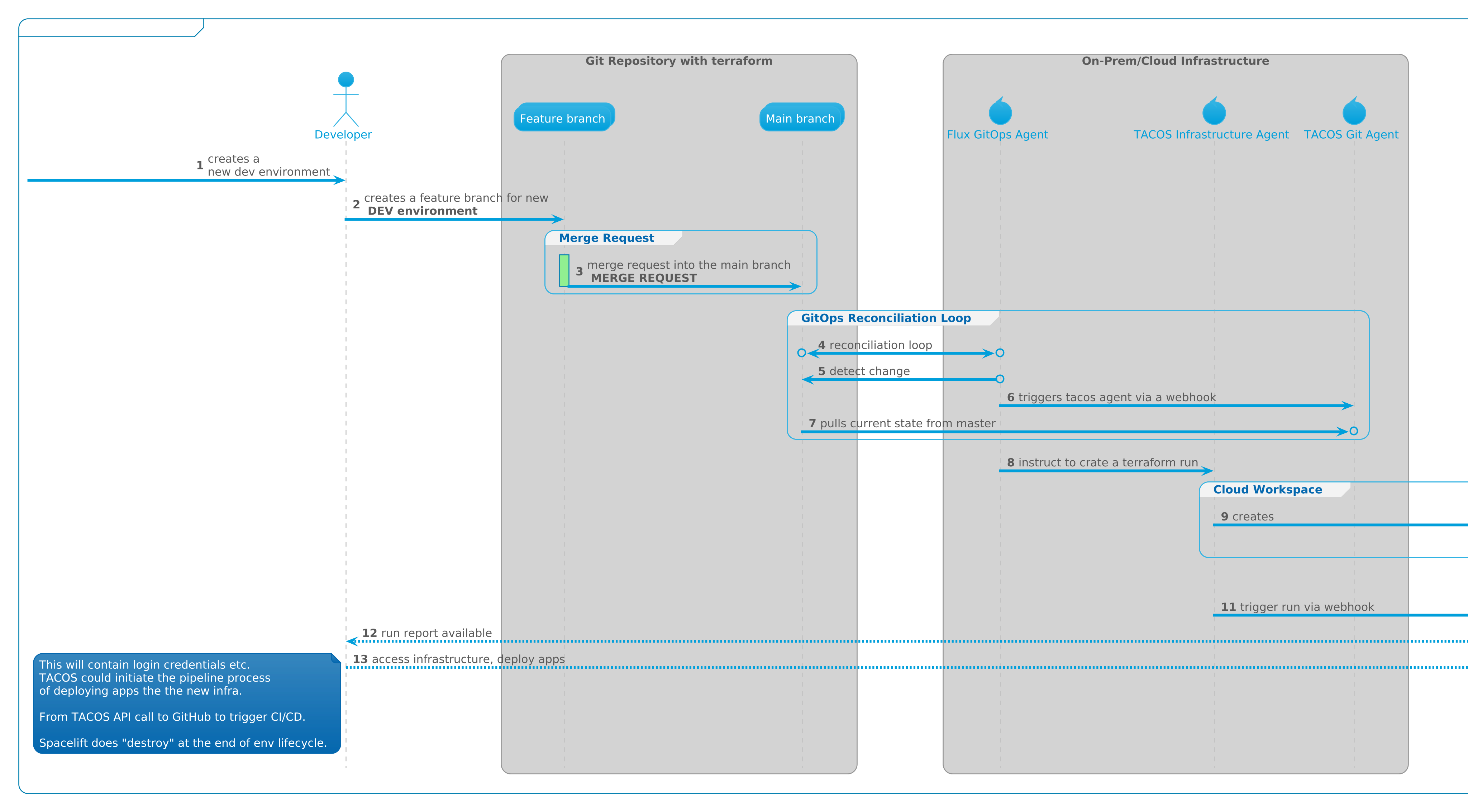This screenshot has width=1468, height=812.
Task: Click note line 'TACOS could initiate the pipeline process'
Action: pos(154,678)
